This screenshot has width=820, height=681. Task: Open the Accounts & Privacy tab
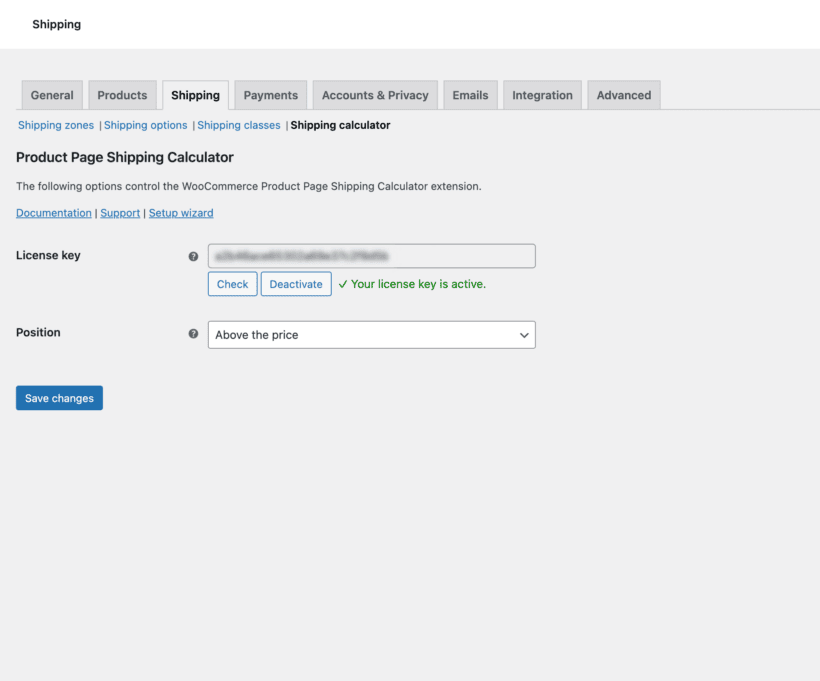click(374, 95)
